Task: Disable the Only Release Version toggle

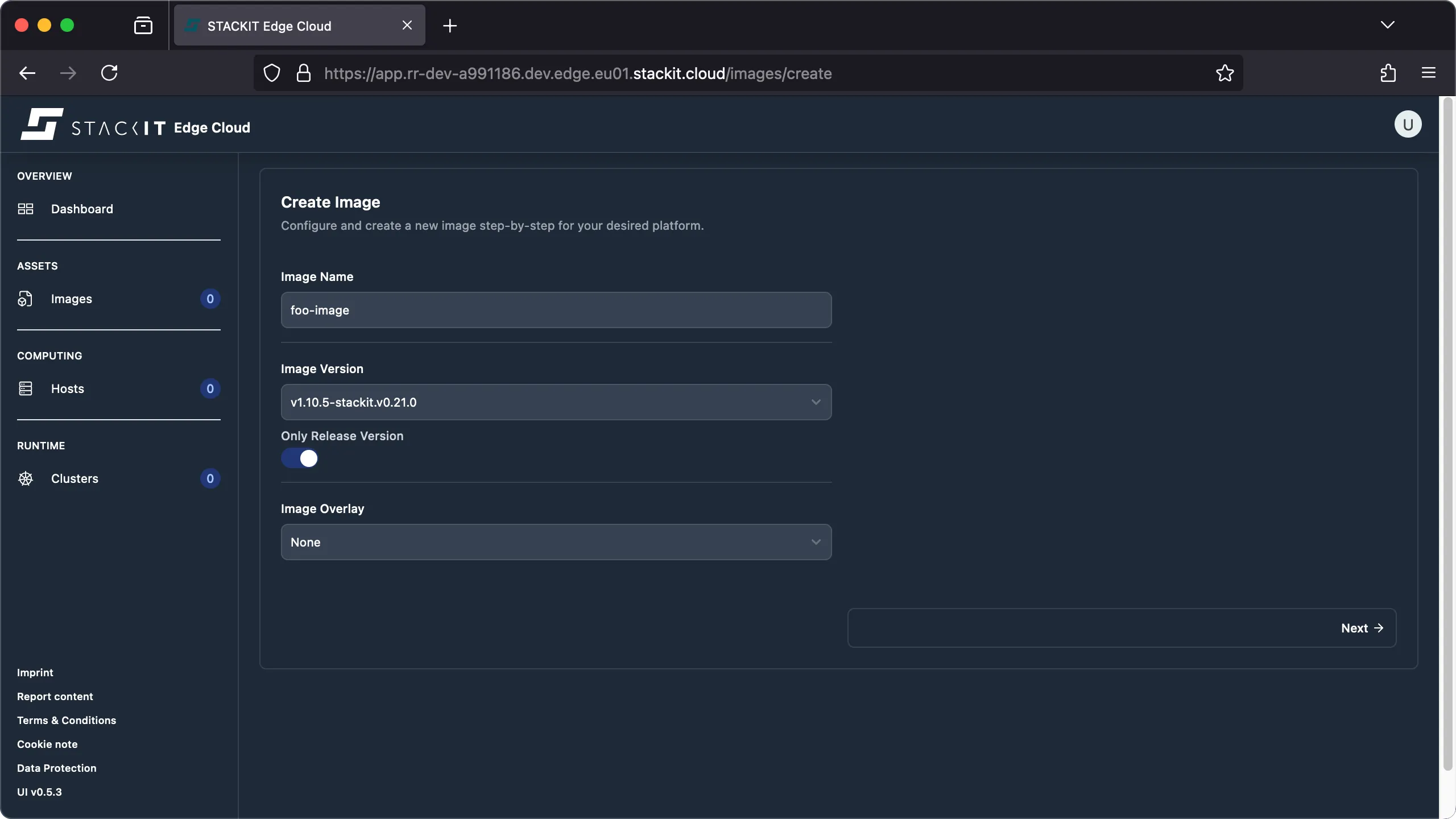Action: [x=300, y=458]
